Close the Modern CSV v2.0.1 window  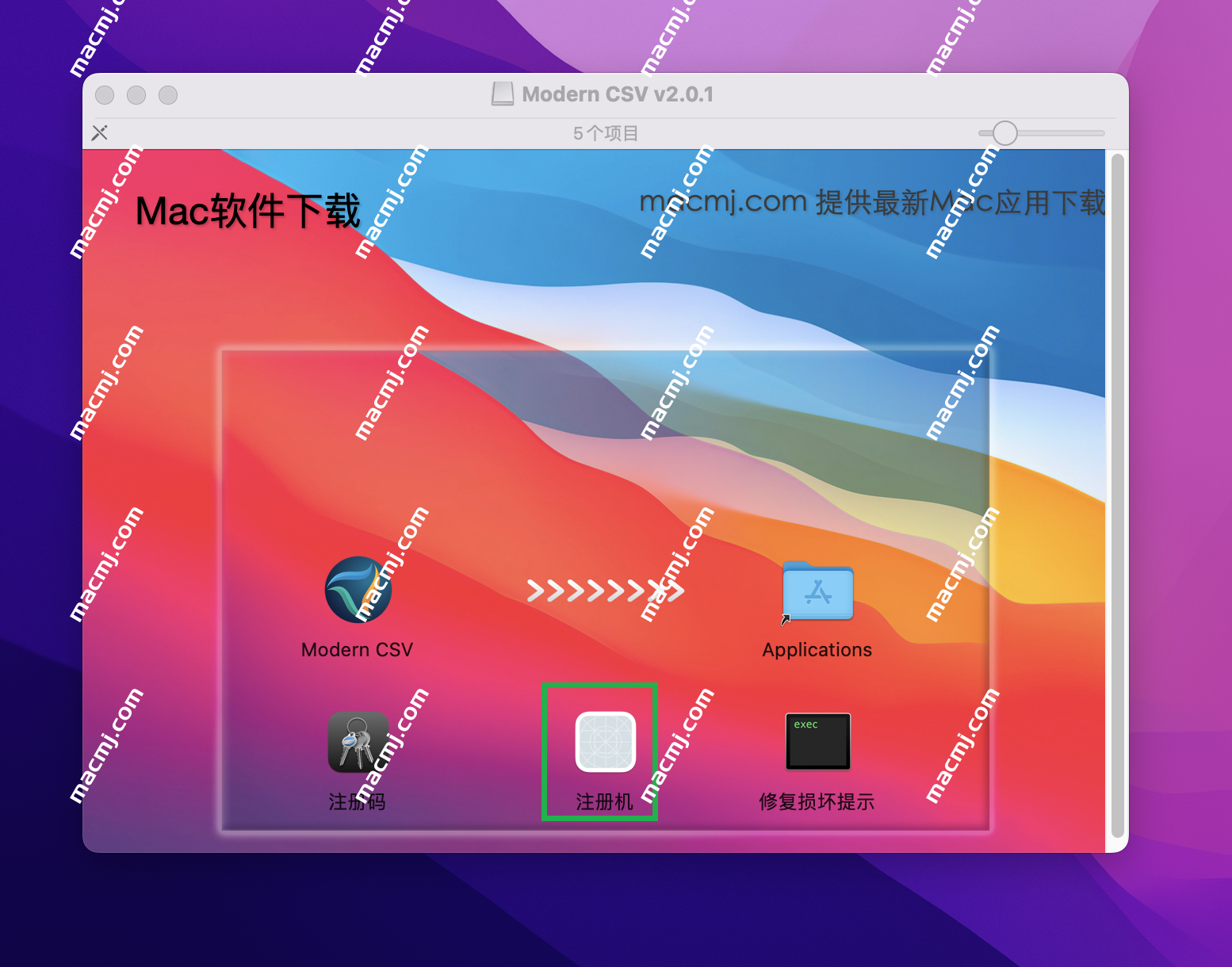pos(105,95)
